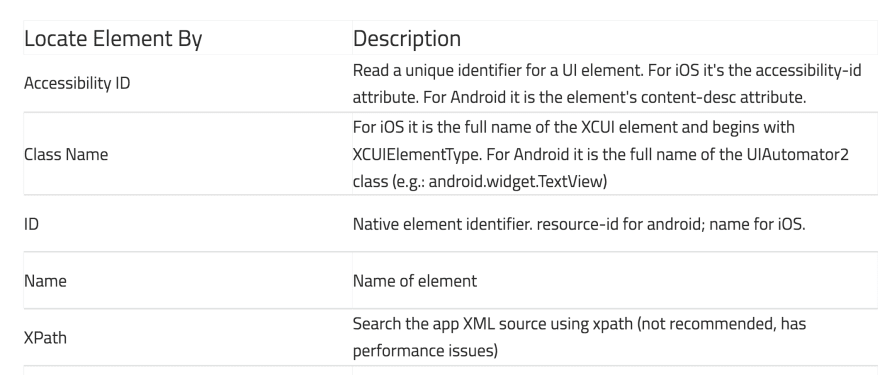Click the 'ID' locator cell
The height and width of the screenshot is (375, 880).
pyautogui.click(x=31, y=224)
